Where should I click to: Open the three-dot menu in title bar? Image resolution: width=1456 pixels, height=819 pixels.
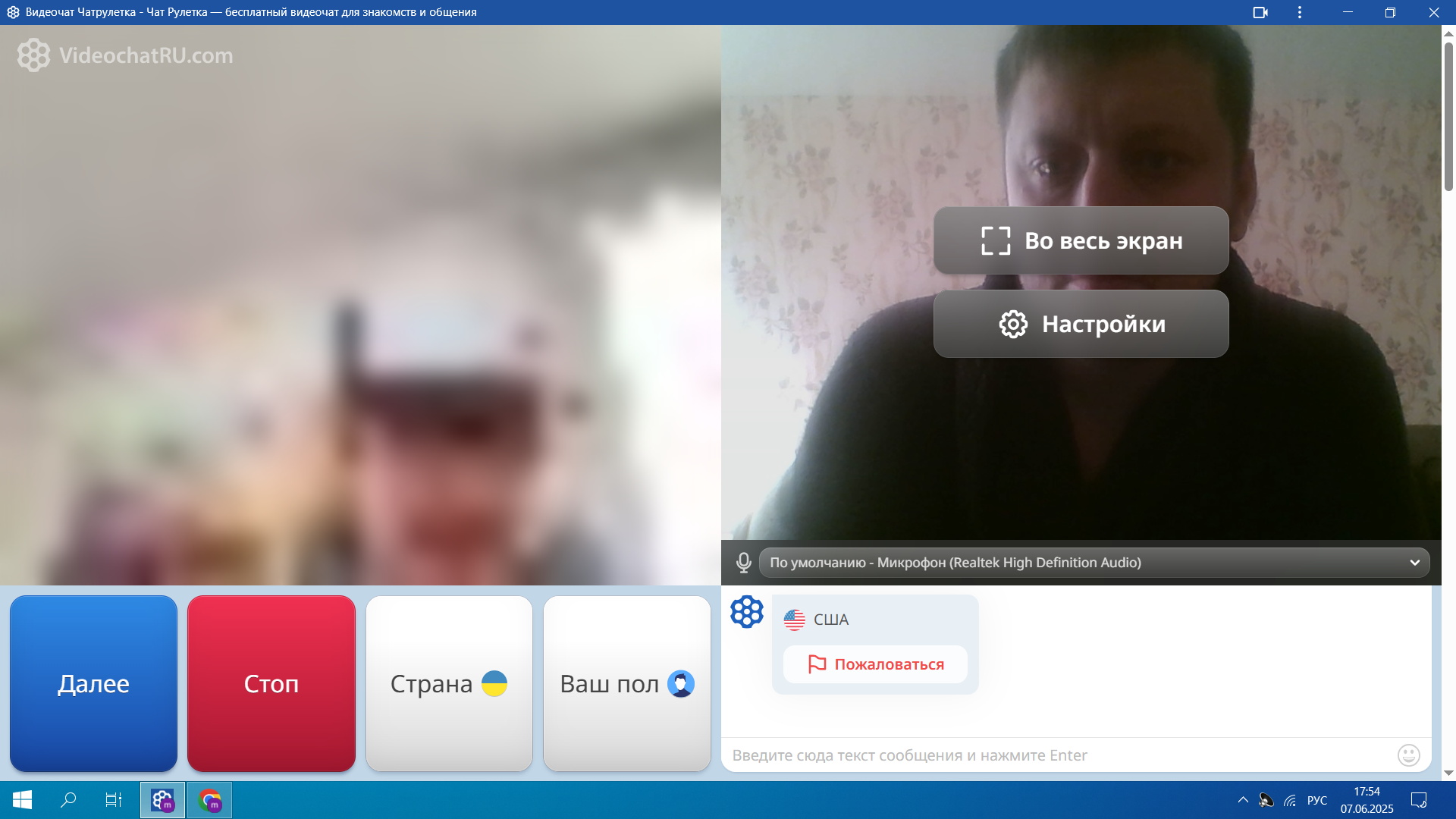tap(1300, 12)
